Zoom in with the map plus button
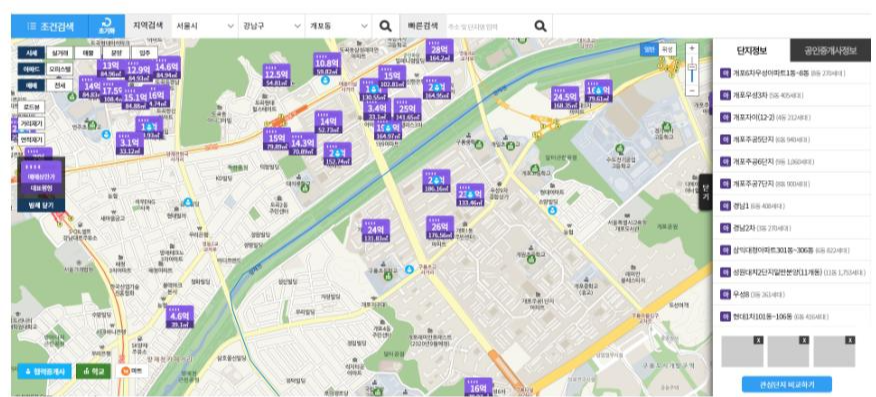This screenshot has height=397, width=876. click(x=692, y=49)
